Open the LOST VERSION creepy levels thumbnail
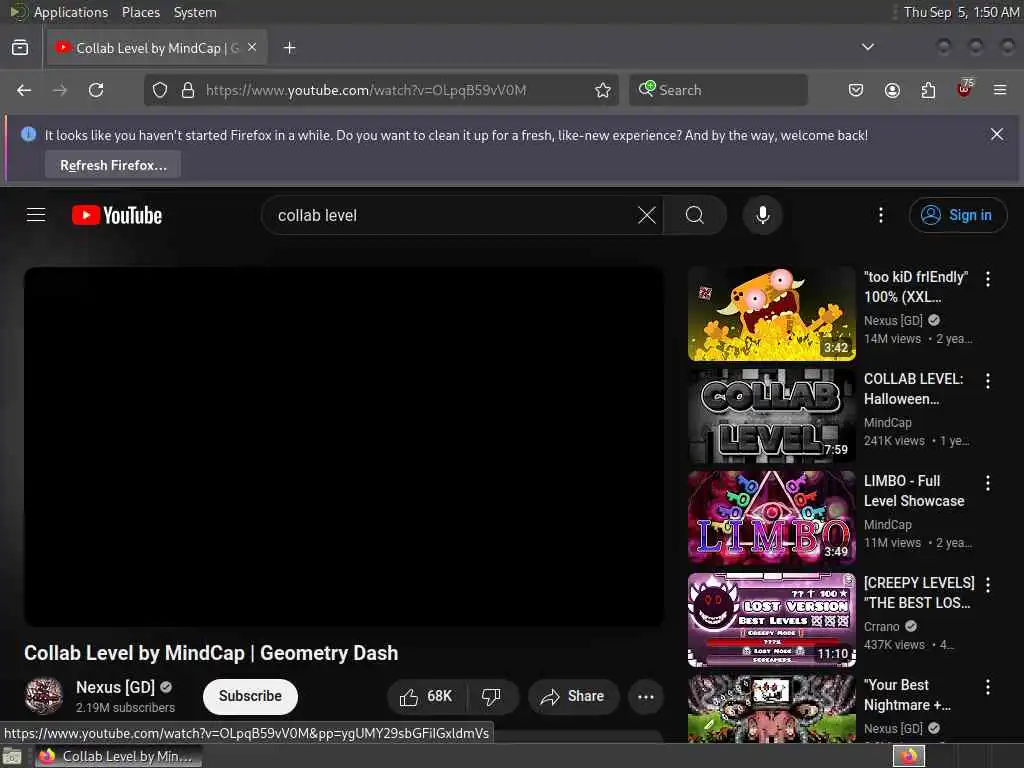This screenshot has width=1024, height=768. click(772, 620)
